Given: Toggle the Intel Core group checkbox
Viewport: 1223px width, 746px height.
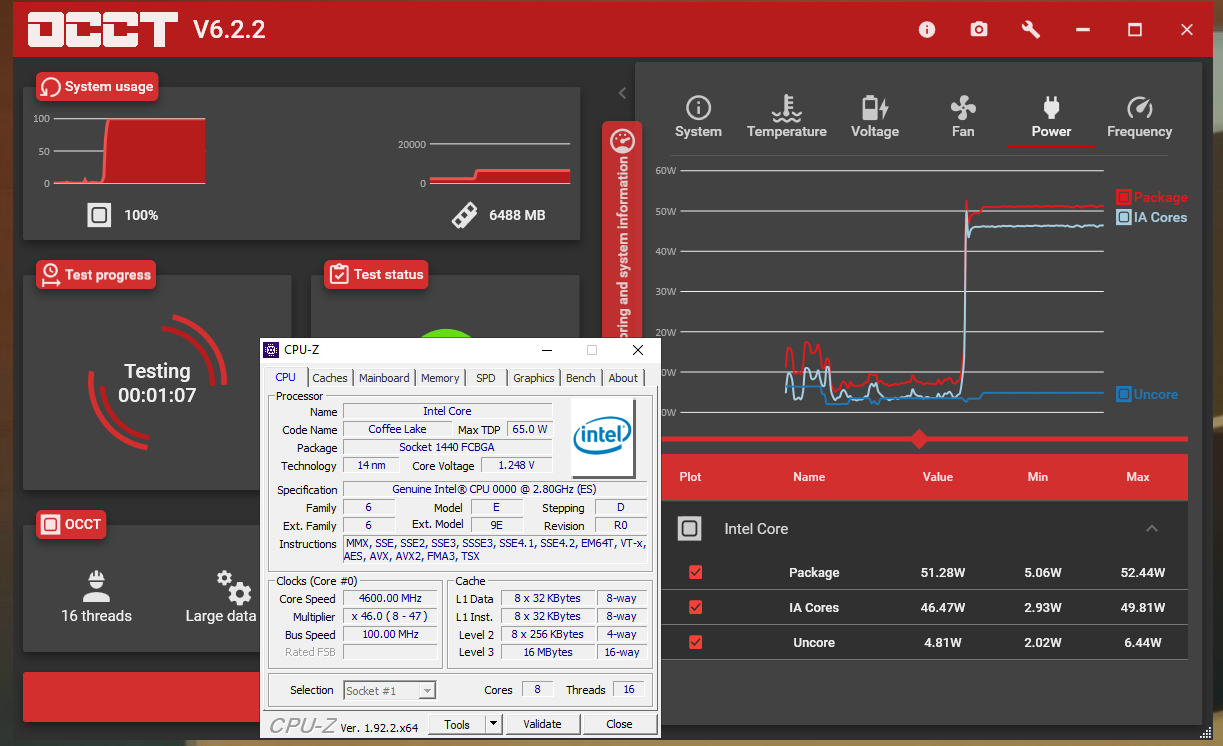Looking at the screenshot, I should [689, 528].
